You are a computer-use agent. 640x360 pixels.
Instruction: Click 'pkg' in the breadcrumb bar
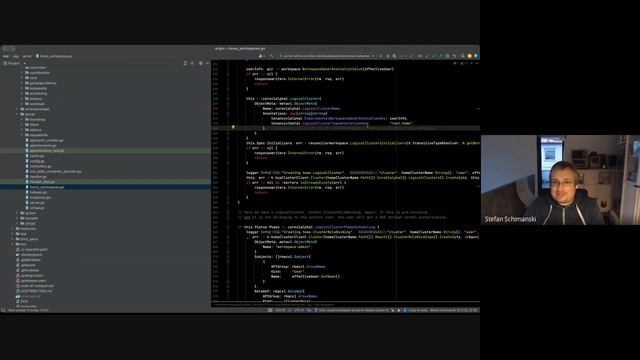[x=16, y=56]
